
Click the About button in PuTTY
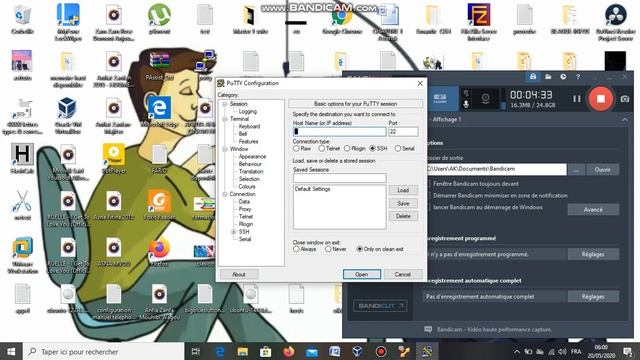point(239,274)
